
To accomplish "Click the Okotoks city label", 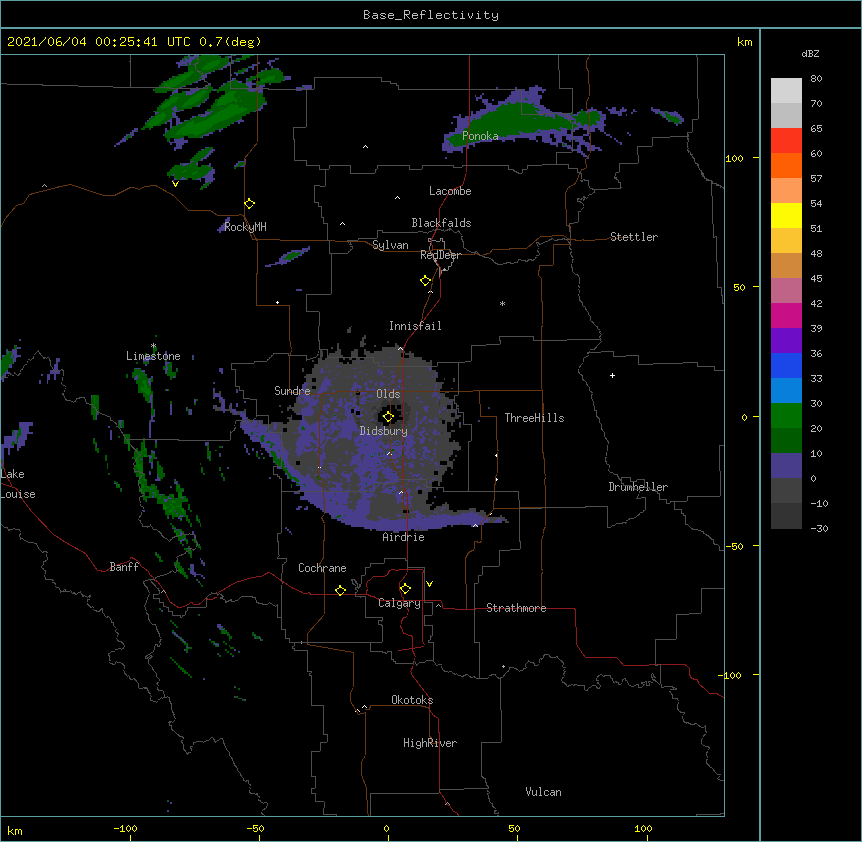I will (x=412, y=700).
